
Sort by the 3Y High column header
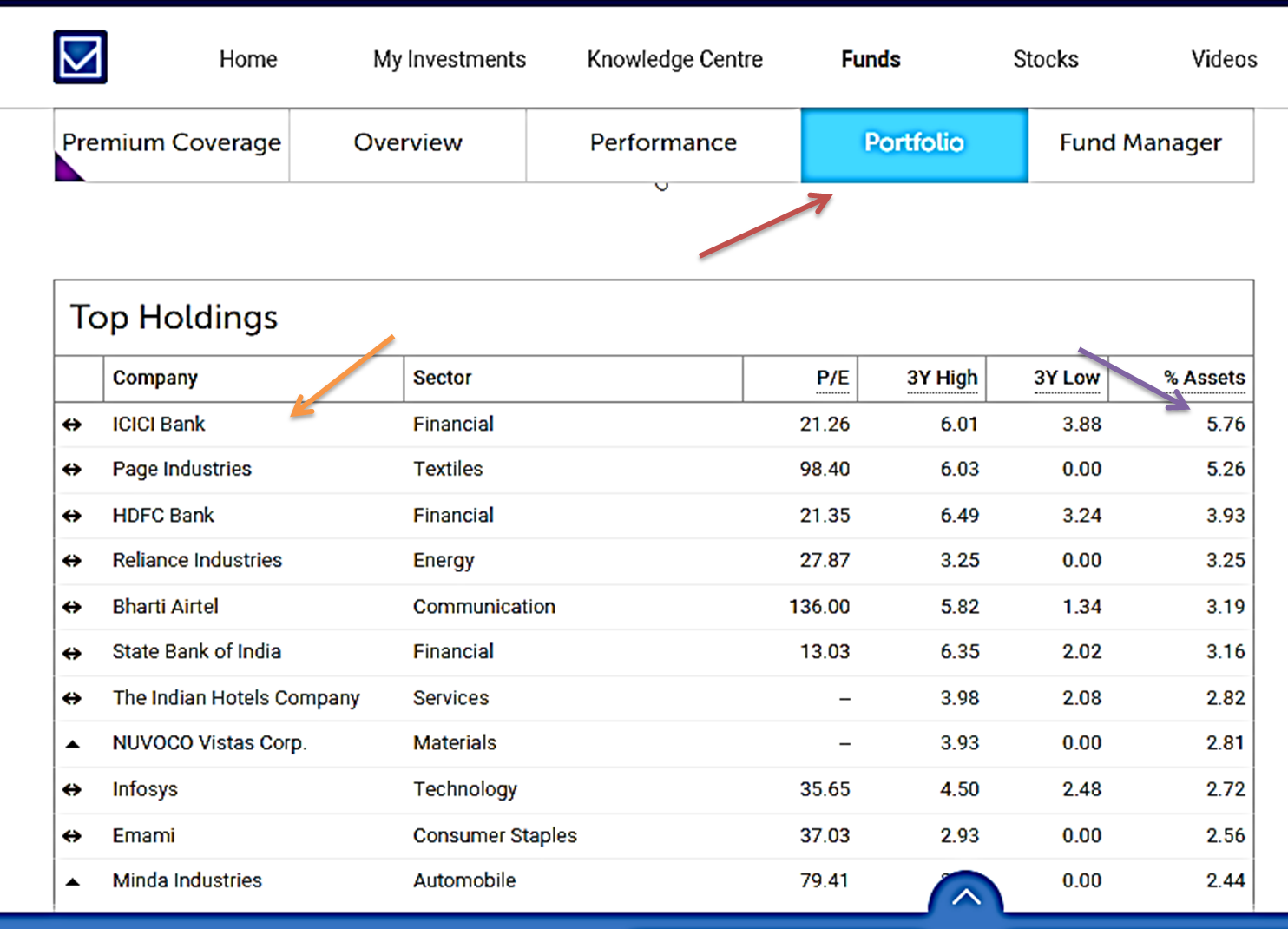tap(942, 378)
